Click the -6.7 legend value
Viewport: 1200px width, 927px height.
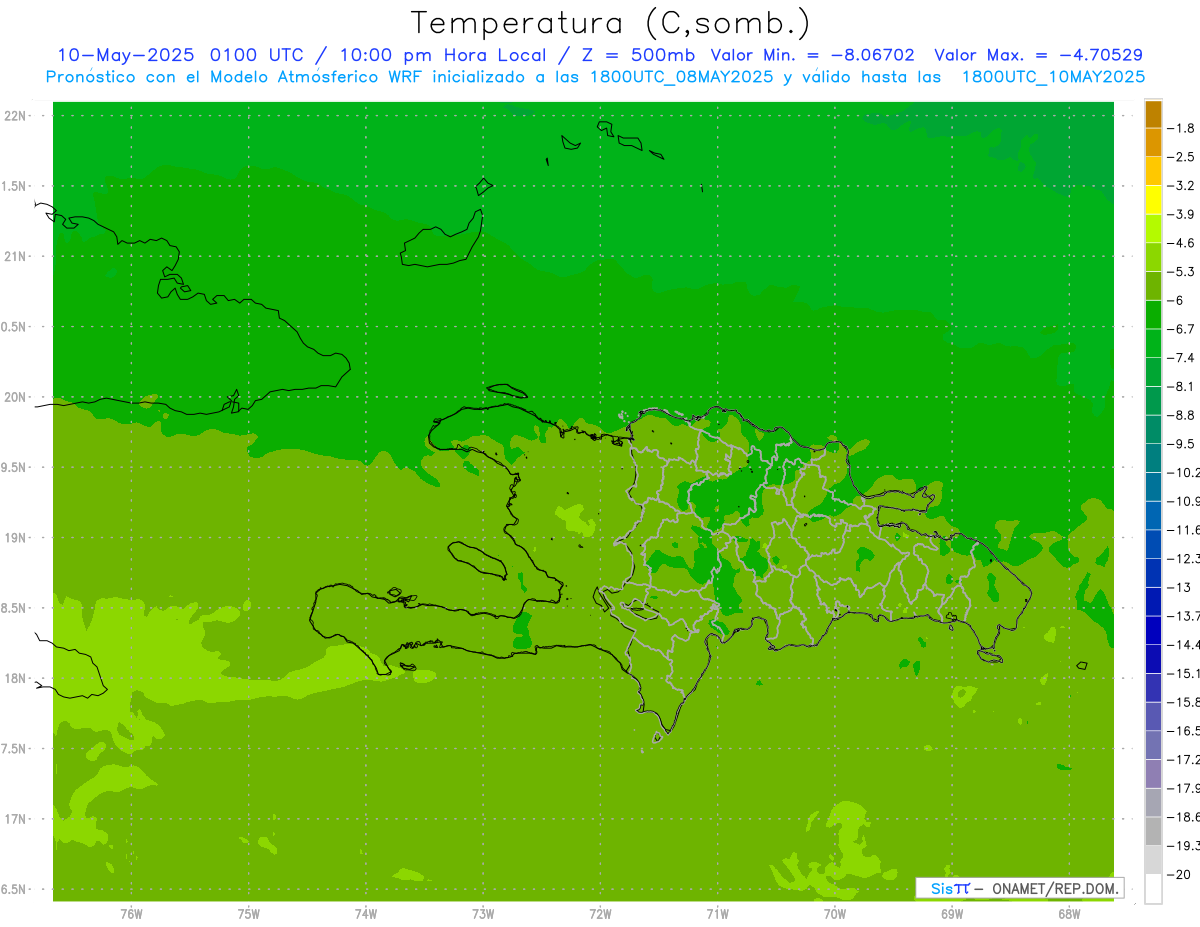[1183, 329]
